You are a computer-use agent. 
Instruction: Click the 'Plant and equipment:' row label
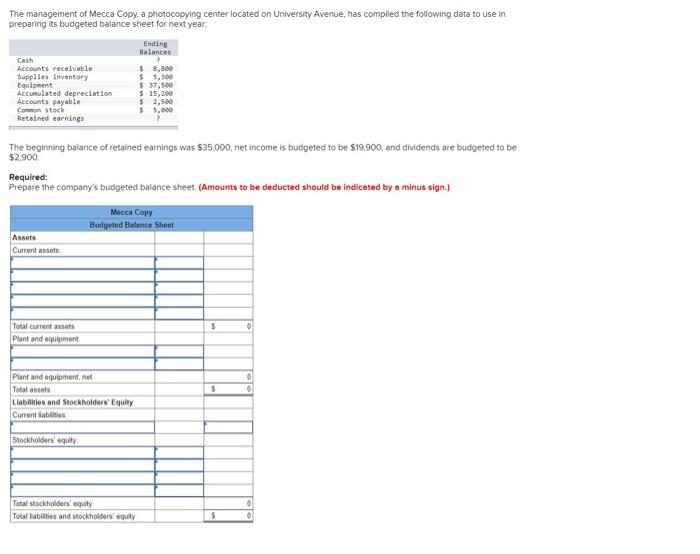coord(46,339)
